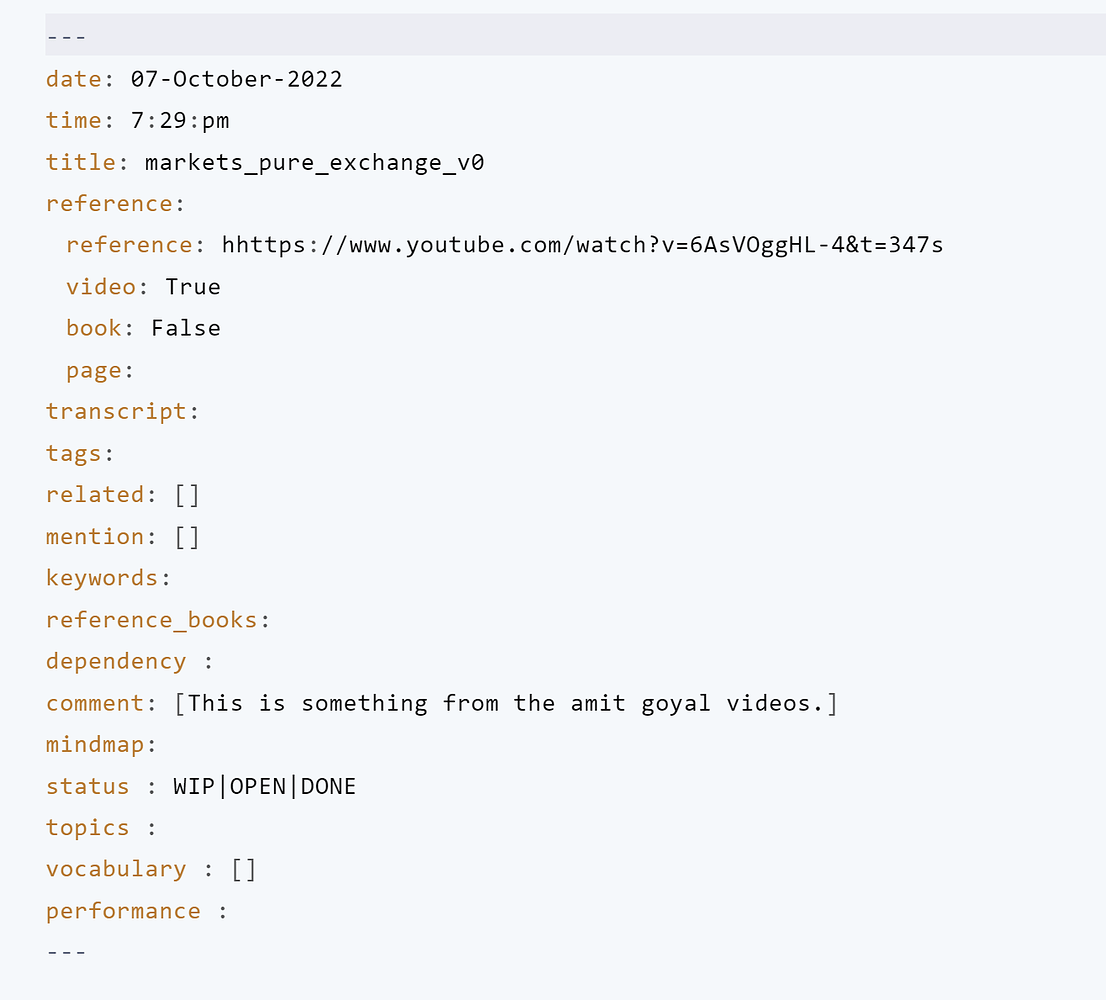1106x1000 pixels.
Task: Click the status value WIP|OPEN|DONE
Action: (264, 787)
